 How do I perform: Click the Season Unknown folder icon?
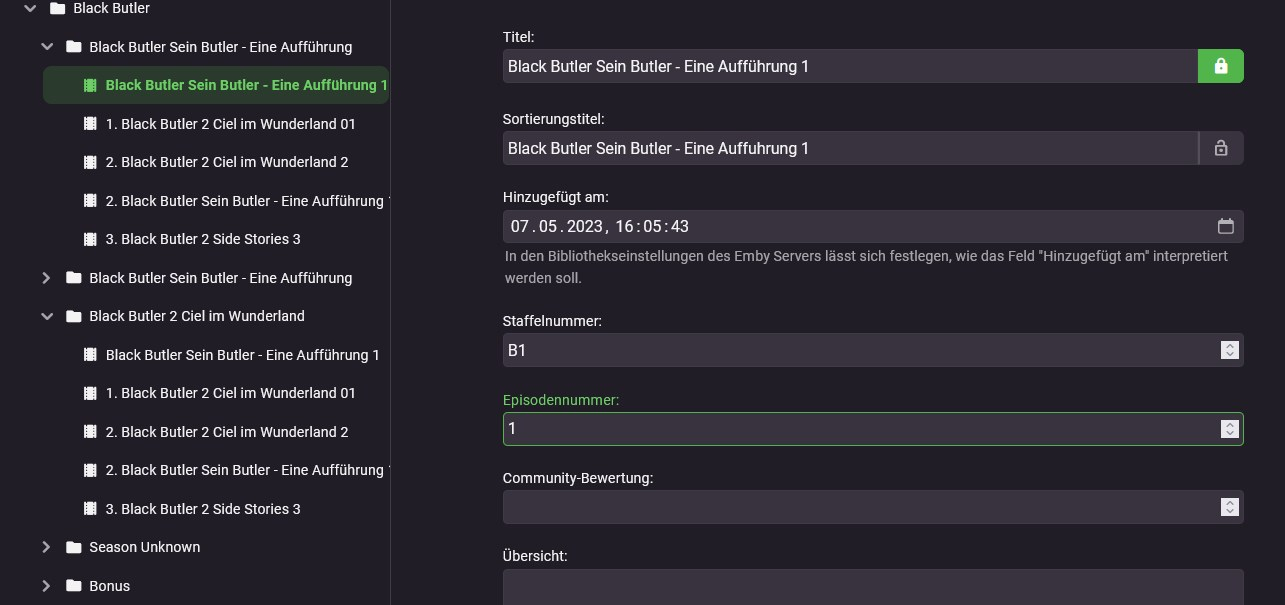pyautogui.click(x=73, y=547)
